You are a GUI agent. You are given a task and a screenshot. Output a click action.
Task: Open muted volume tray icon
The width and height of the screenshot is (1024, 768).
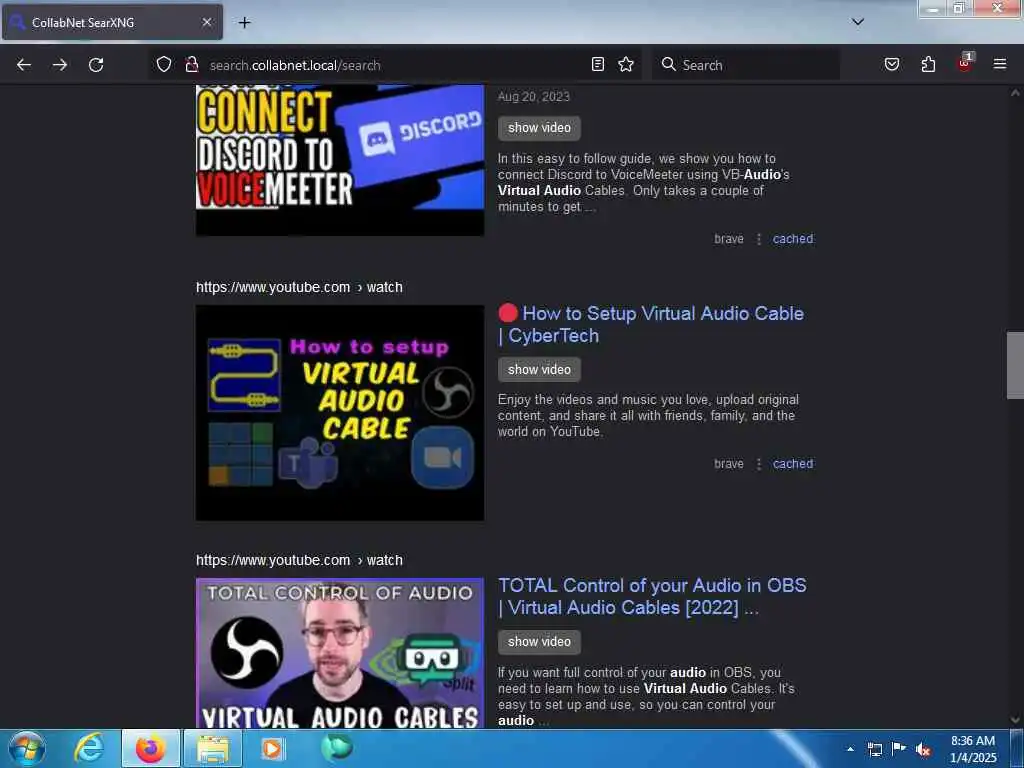click(923, 749)
